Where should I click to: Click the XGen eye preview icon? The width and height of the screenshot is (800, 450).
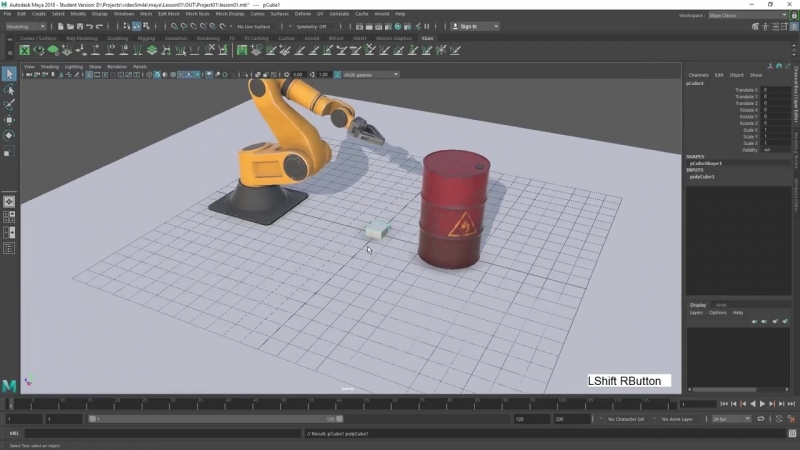pos(39,50)
